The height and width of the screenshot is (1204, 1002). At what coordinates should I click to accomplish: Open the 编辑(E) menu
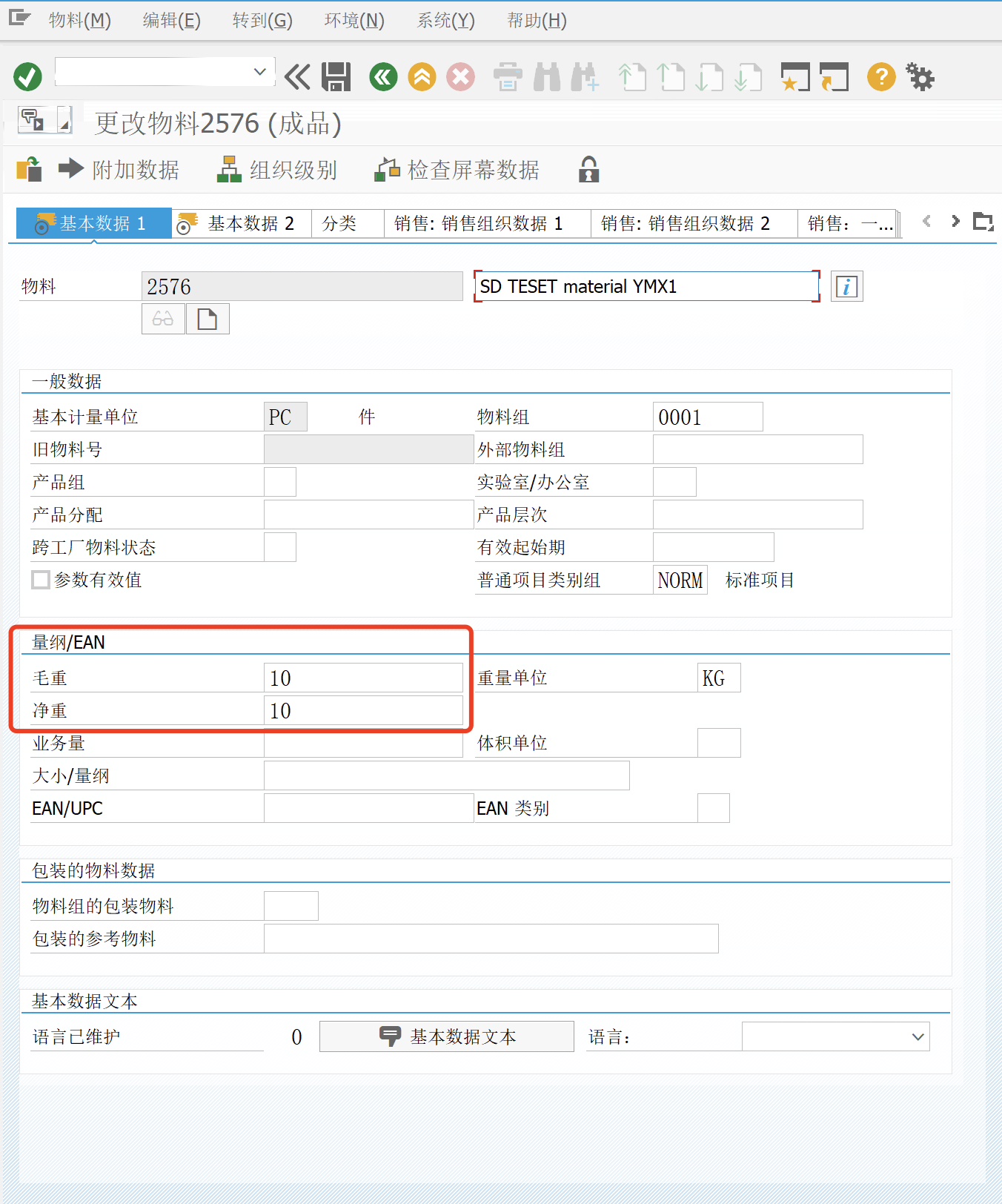(171, 21)
